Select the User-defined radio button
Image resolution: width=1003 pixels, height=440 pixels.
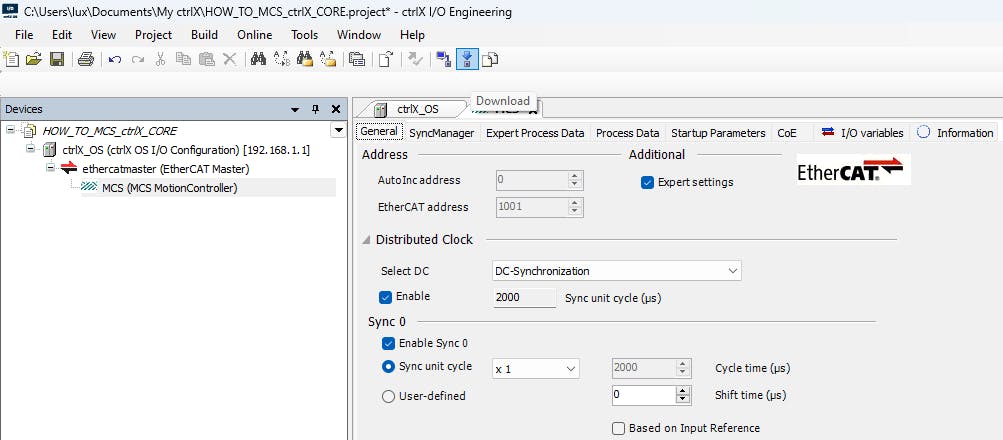(x=388, y=397)
